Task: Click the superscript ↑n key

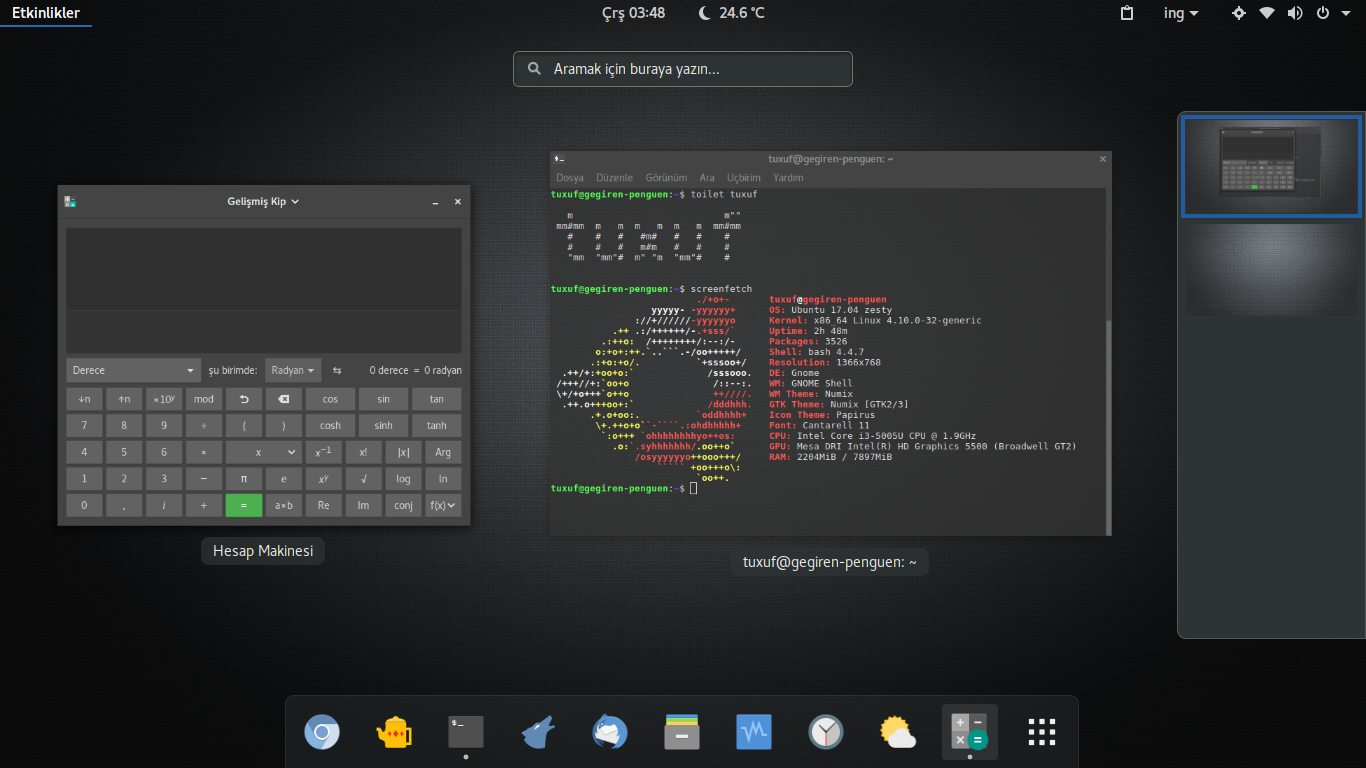Action: pyautogui.click(x=124, y=399)
